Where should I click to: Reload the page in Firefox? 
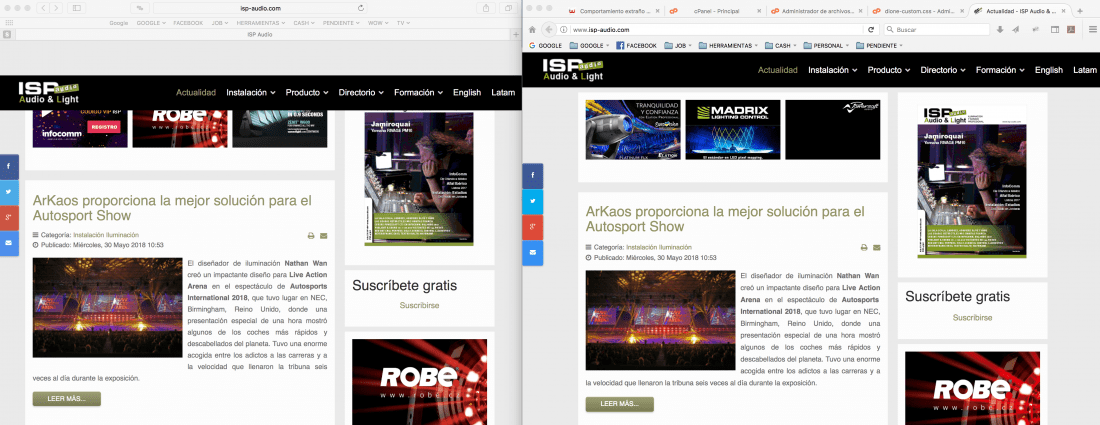tap(871, 29)
